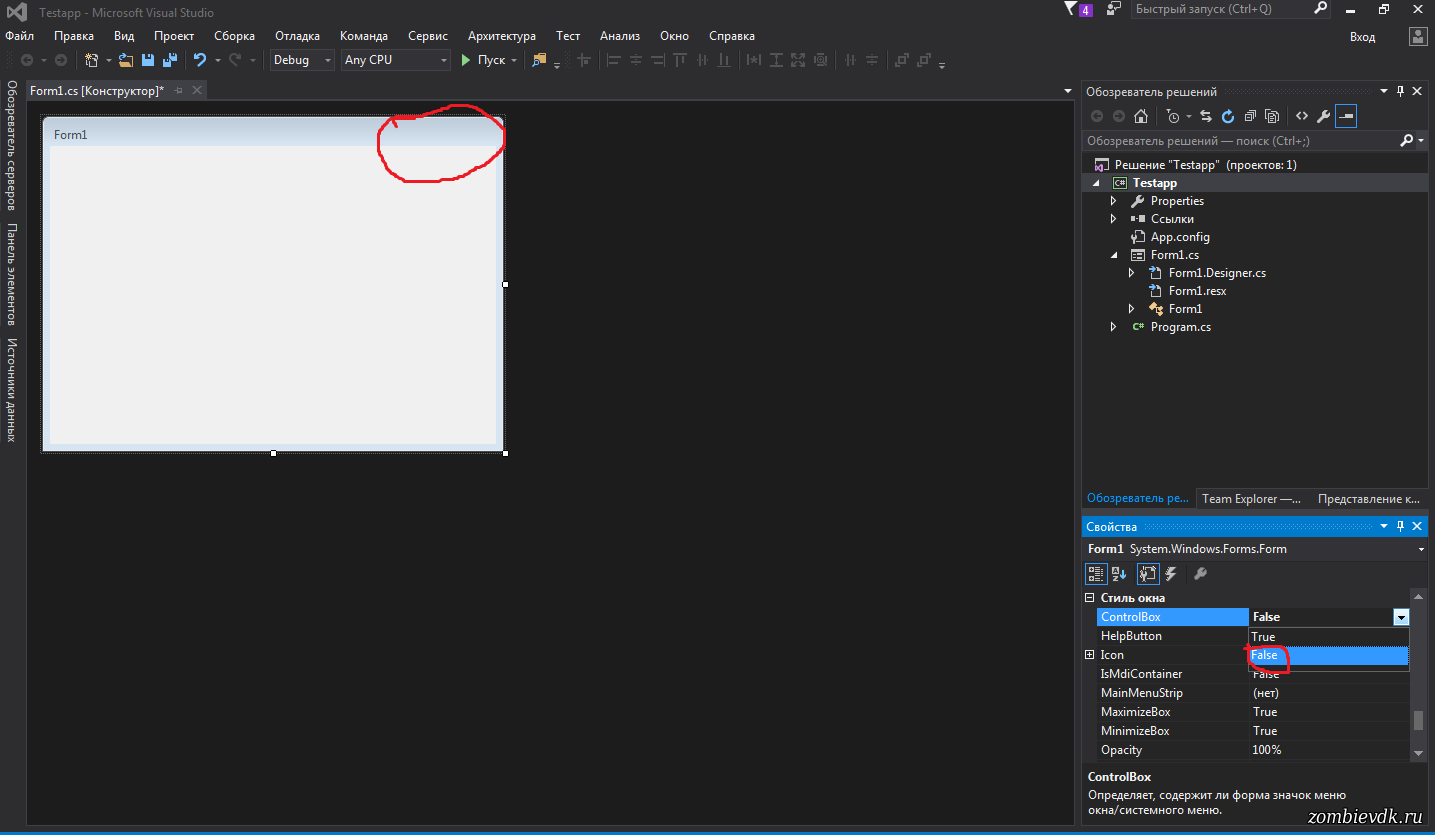This screenshot has width=1435, height=835.
Task: Toggle Show All Files in Solution Explorer
Action: tap(1272, 116)
